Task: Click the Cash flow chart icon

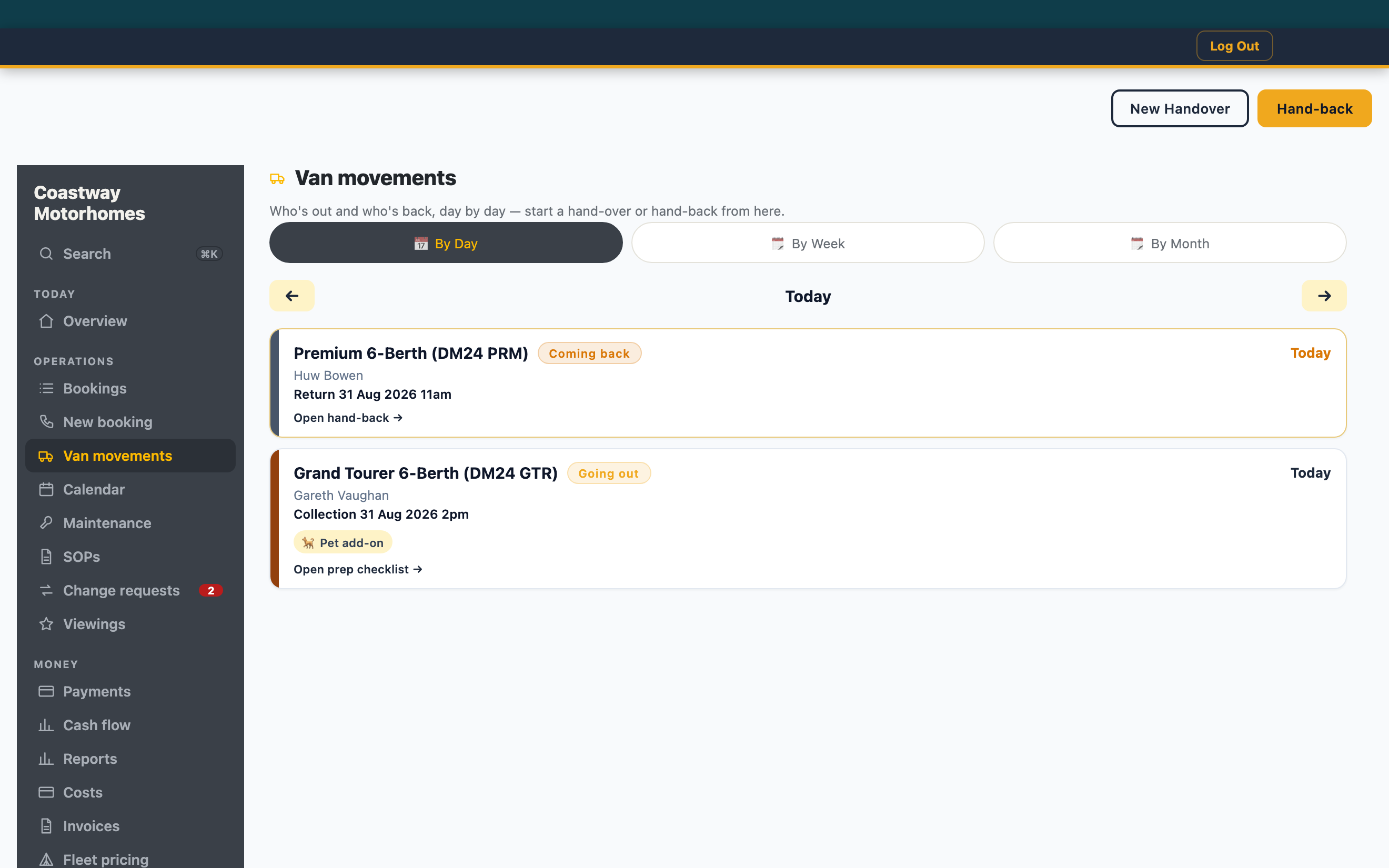Action: [46, 725]
